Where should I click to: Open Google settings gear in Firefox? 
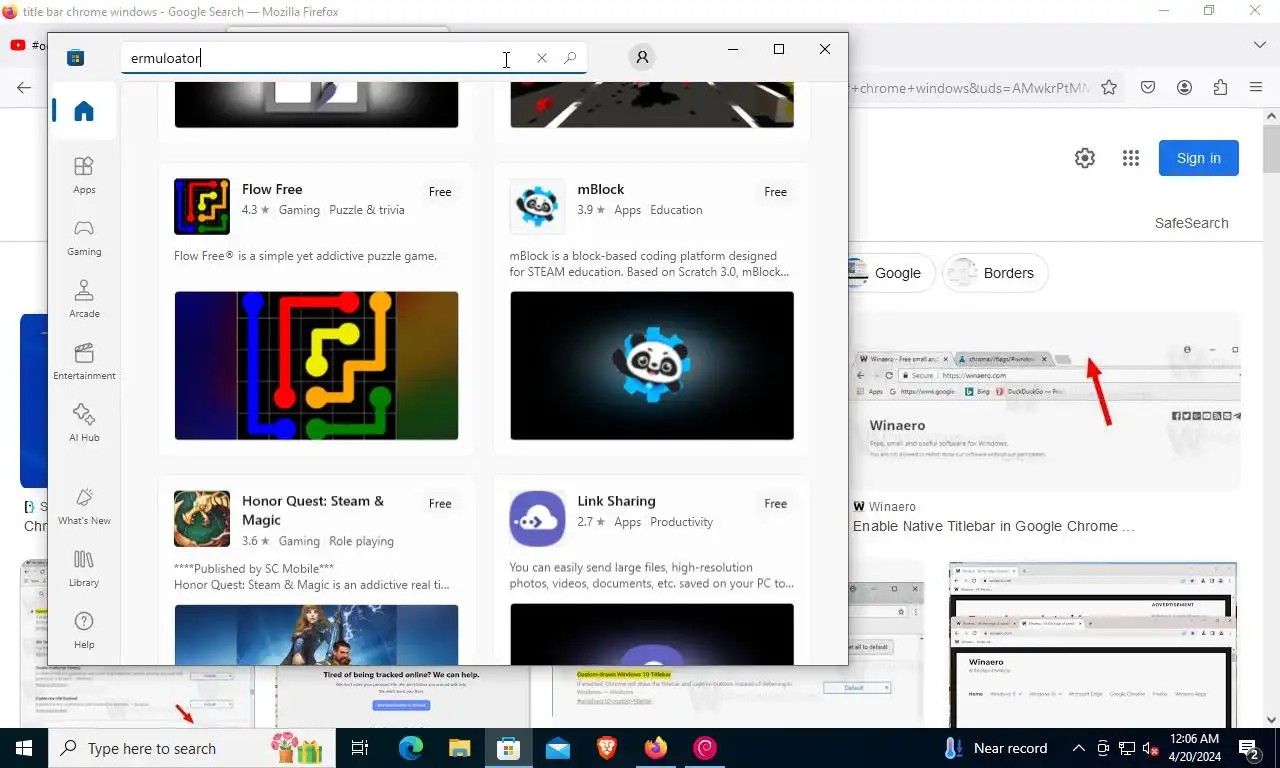point(1085,158)
